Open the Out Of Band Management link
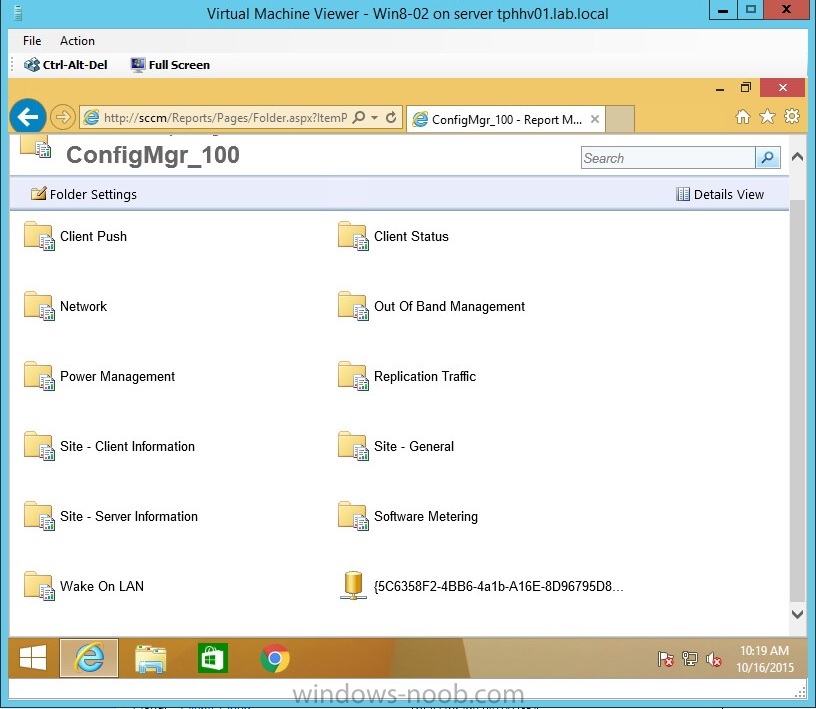The image size is (816, 709). pos(450,306)
